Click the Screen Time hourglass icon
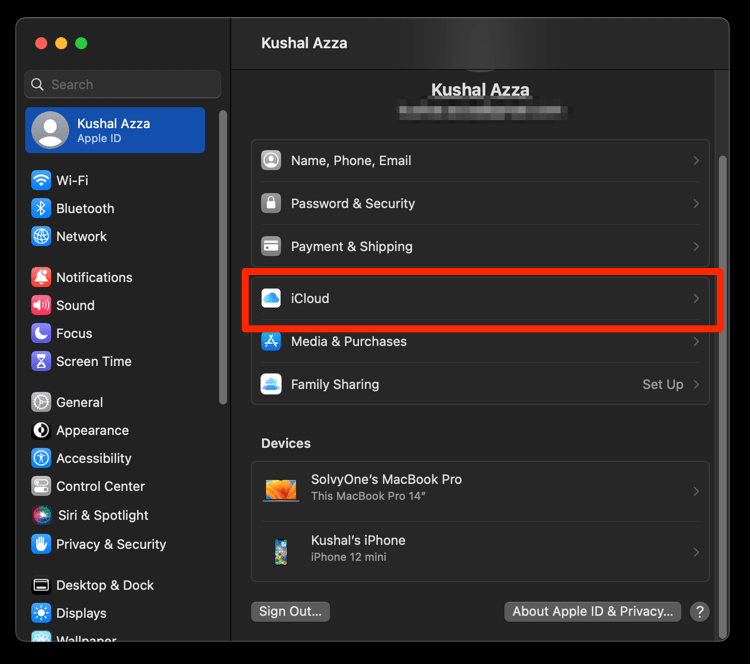Image resolution: width=750 pixels, height=664 pixels. click(x=41, y=361)
